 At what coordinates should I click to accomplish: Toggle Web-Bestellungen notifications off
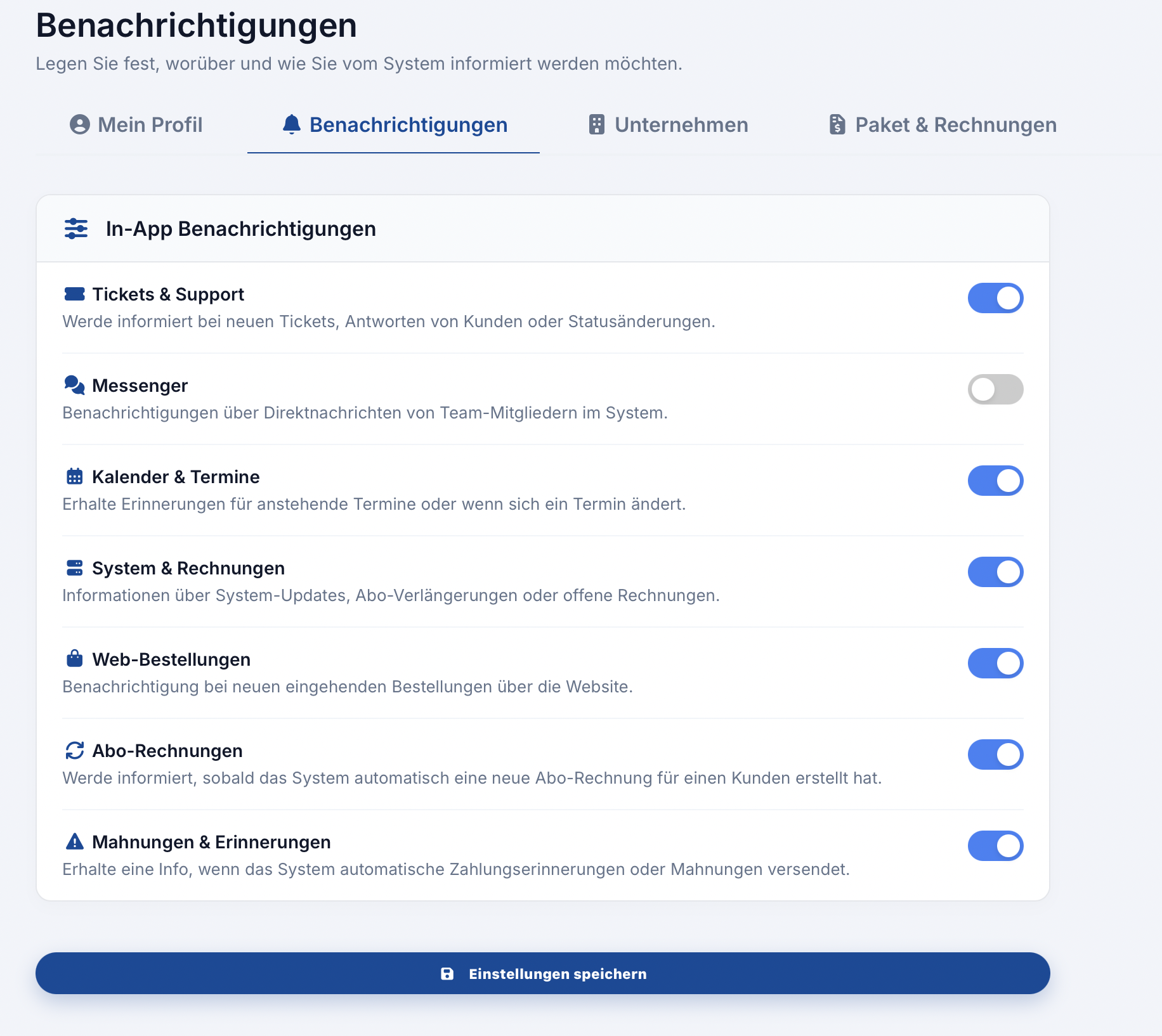tap(995, 663)
